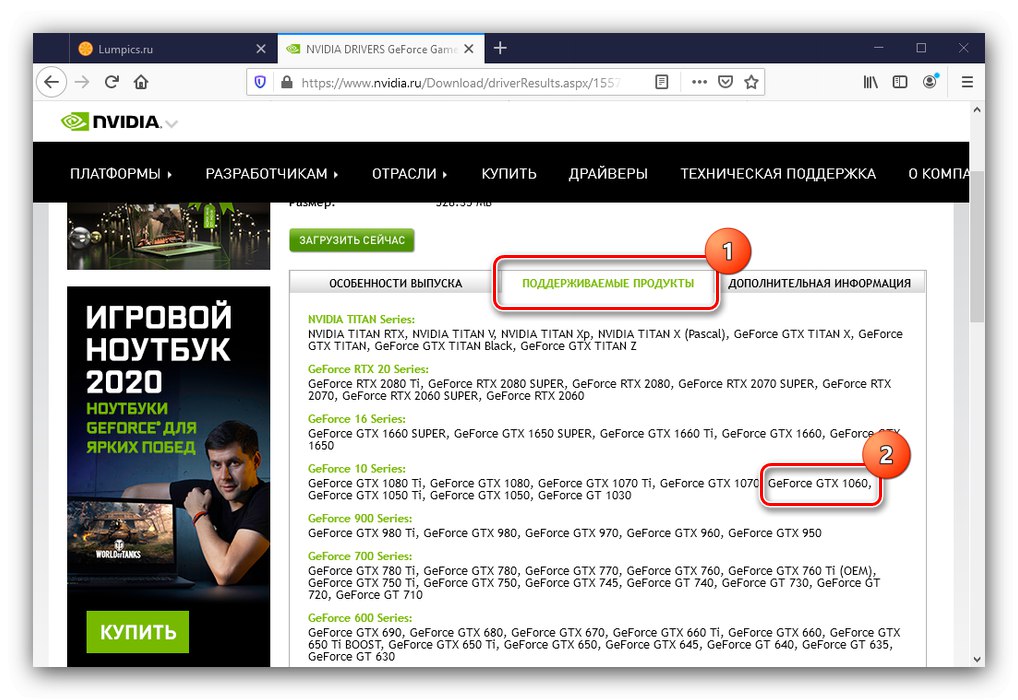Close the Lumpics.ru tab
Image resolution: width=1018 pixels, height=700 pixels.
click(x=261, y=49)
